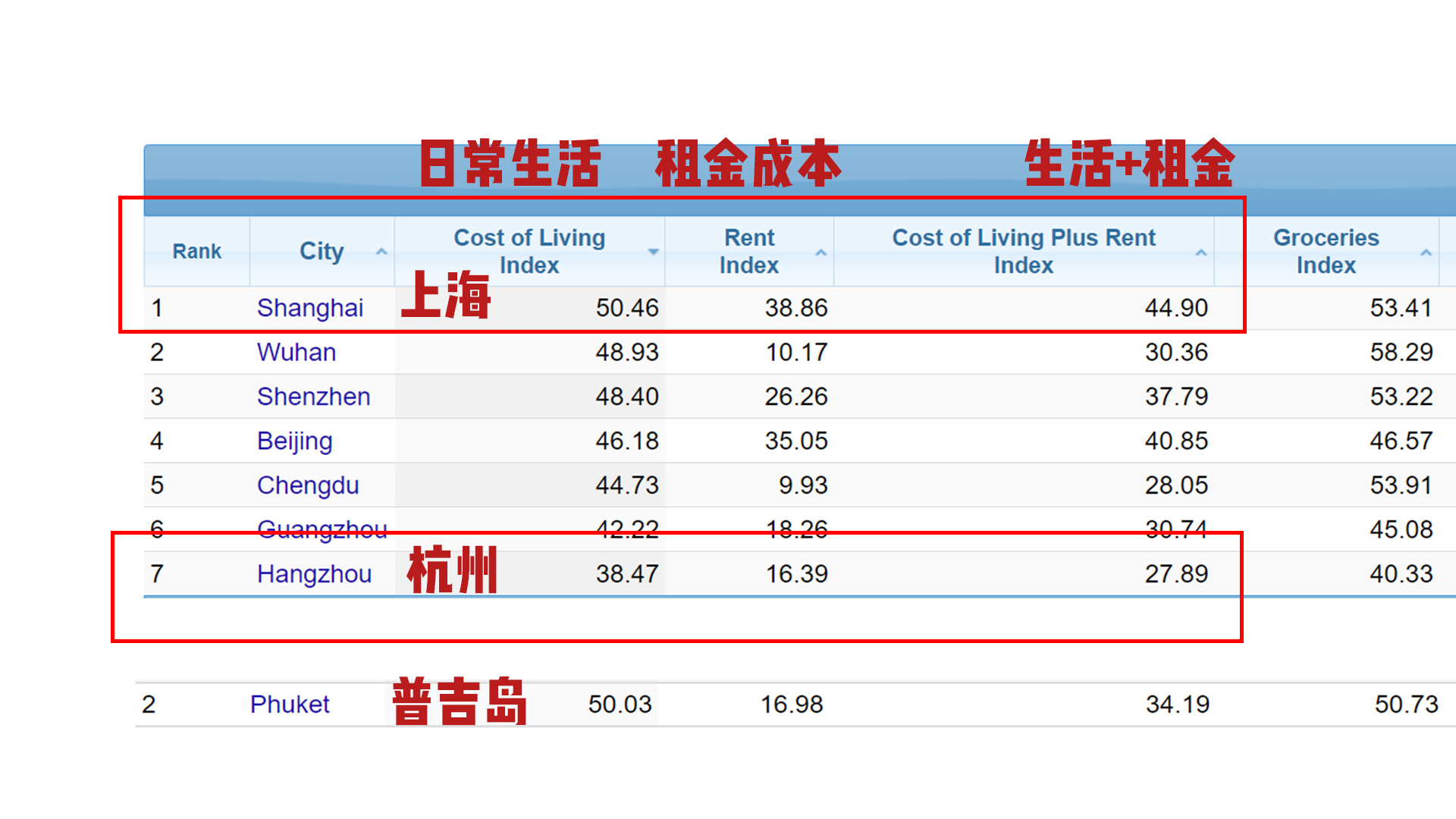Sort table by Rank column header
1456x819 pixels.
point(196,251)
